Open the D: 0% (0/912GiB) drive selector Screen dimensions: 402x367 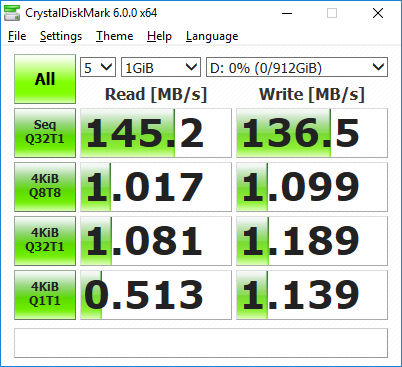(x=297, y=67)
